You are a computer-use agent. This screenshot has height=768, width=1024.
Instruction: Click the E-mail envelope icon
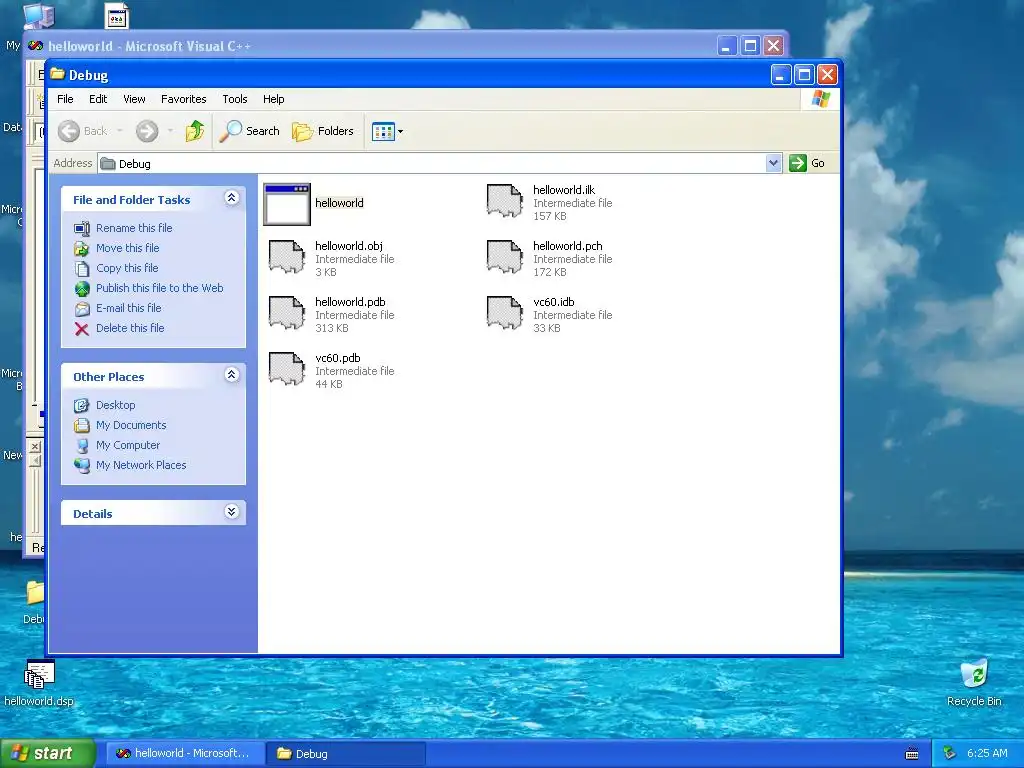82,308
